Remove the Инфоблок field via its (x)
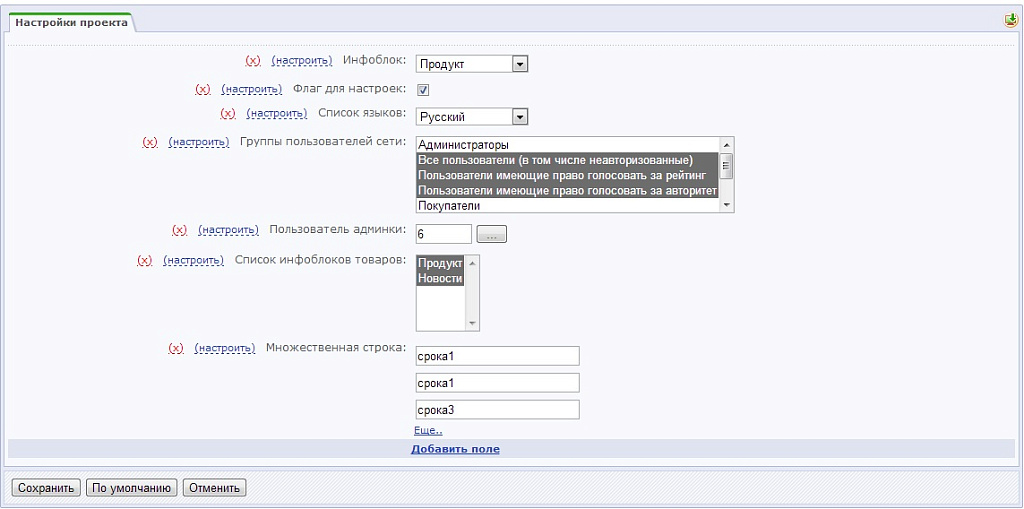Screen dimensions: 1024x509 tap(253, 60)
